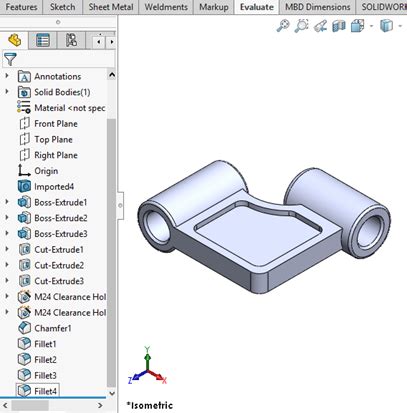
Task: Click the Annotations folder icon
Action: 24,77
